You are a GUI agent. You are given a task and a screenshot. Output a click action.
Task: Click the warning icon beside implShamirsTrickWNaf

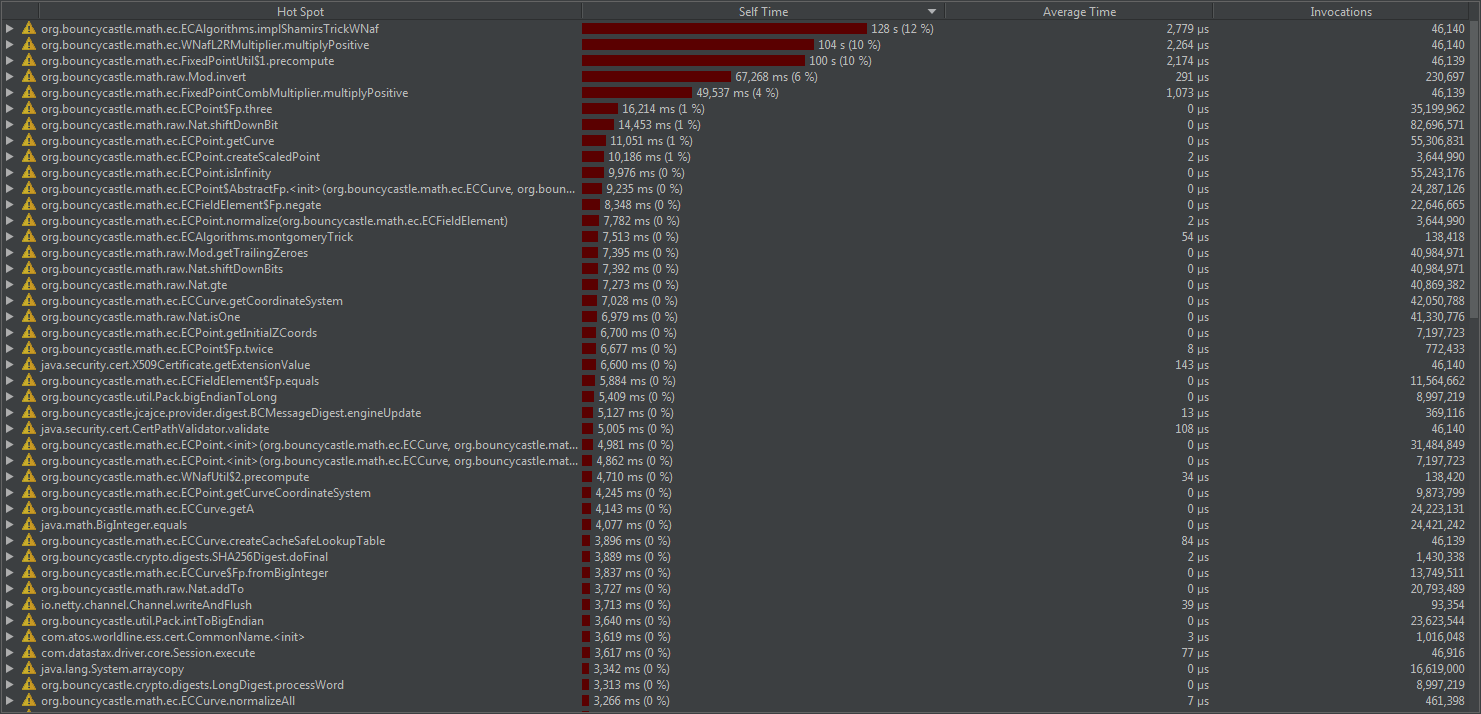click(x=28, y=28)
